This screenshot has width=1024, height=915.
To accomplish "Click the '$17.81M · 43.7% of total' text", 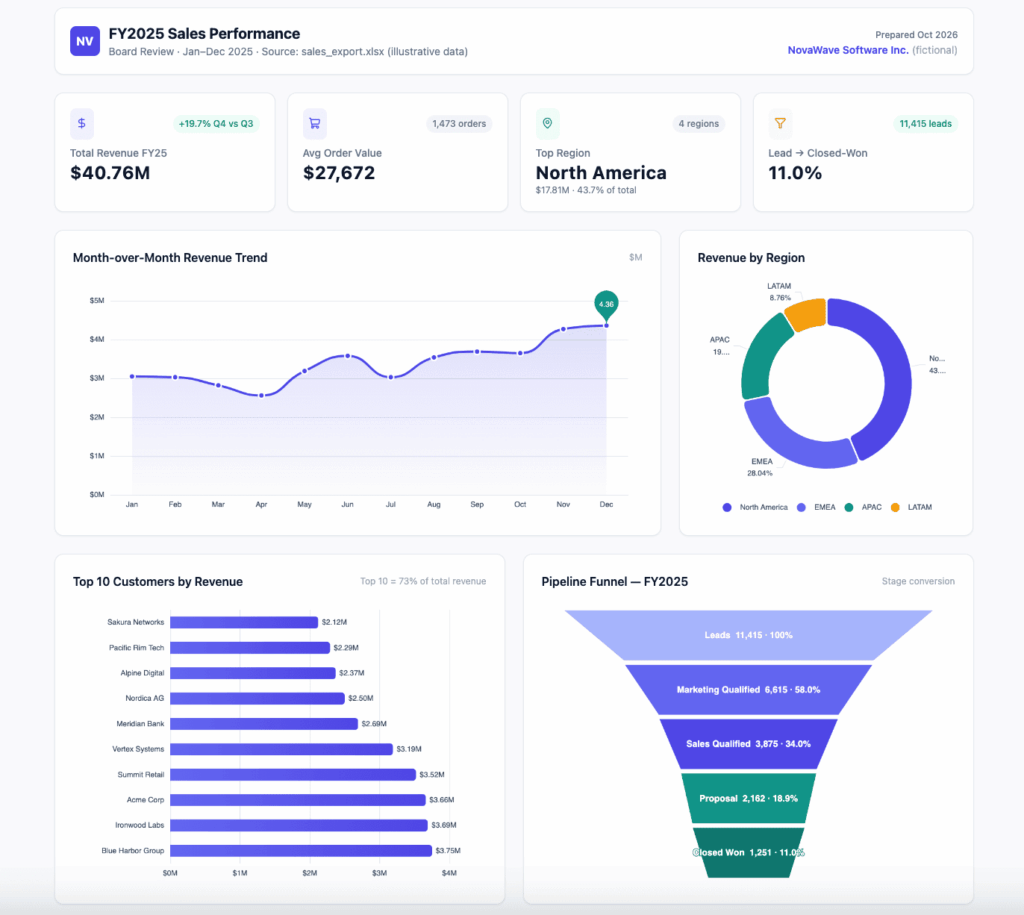I will [586, 191].
